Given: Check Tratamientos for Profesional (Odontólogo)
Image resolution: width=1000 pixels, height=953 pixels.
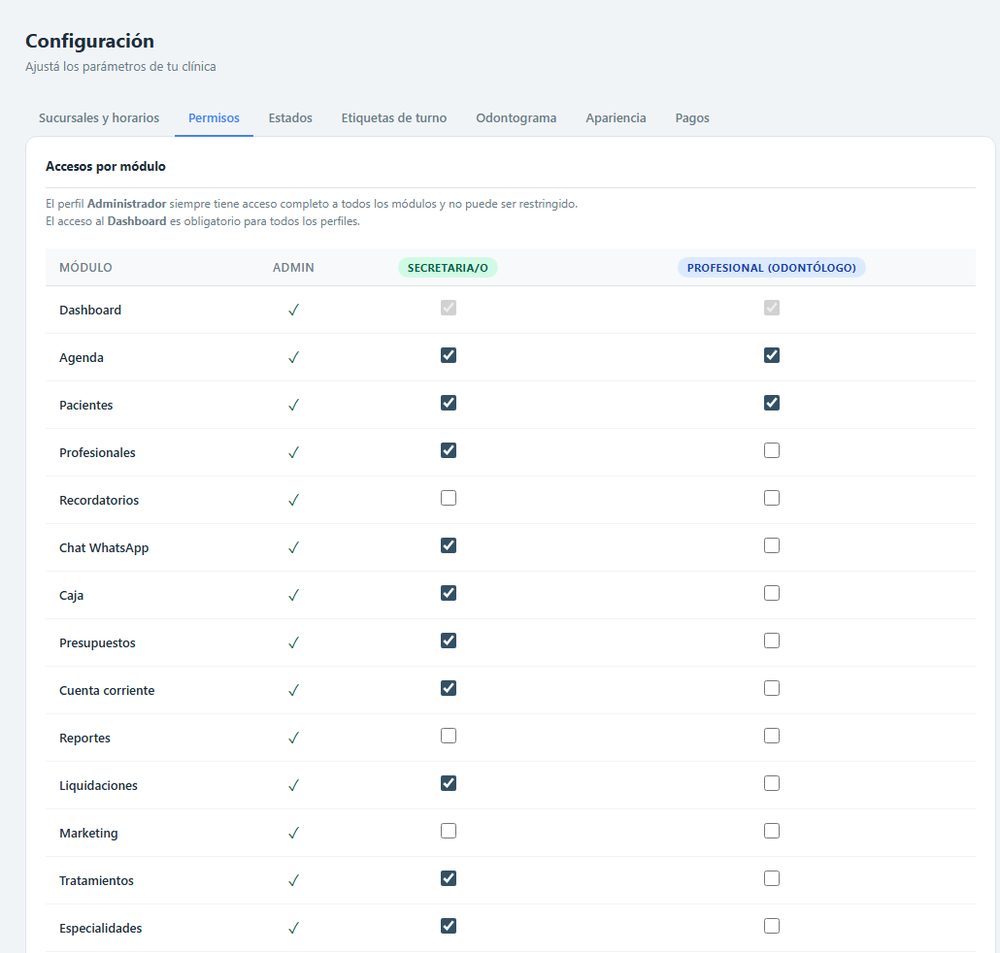Looking at the screenshot, I should pos(772,878).
